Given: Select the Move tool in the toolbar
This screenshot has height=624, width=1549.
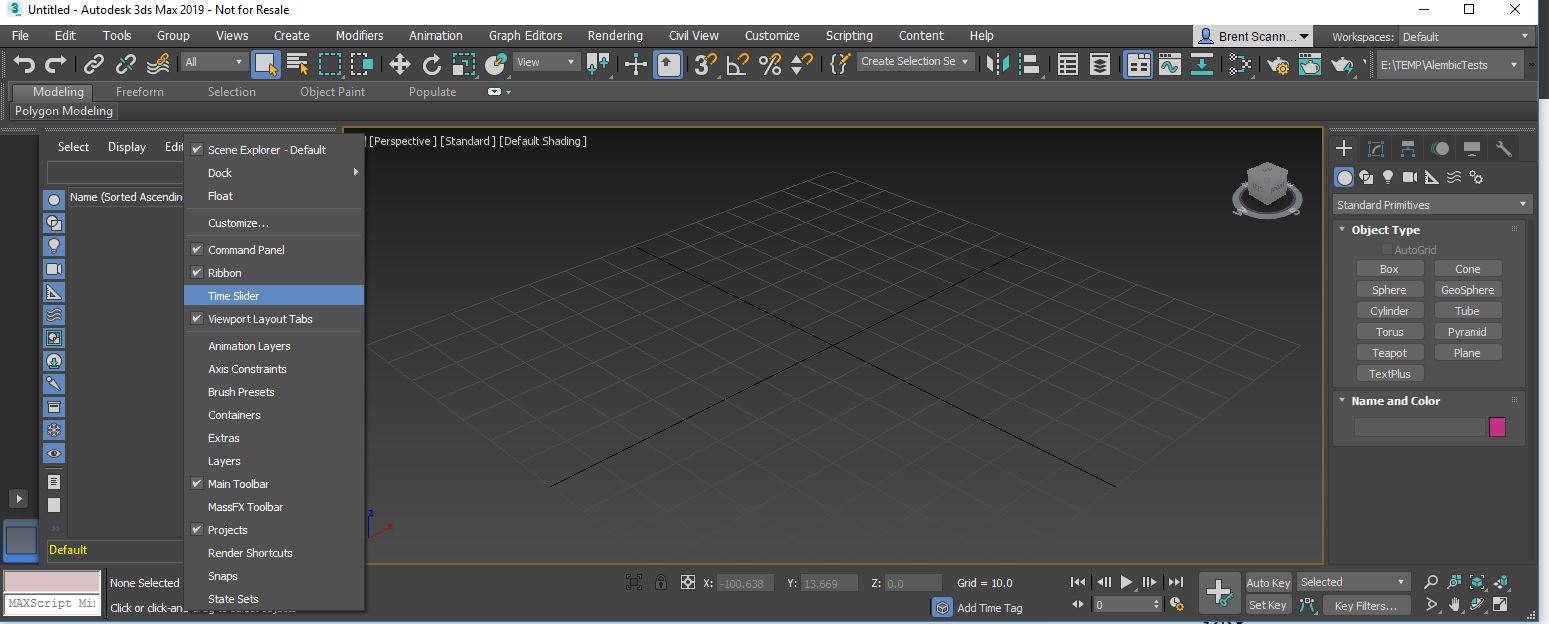Looking at the screenshot, I should click(x=400, y=65).
